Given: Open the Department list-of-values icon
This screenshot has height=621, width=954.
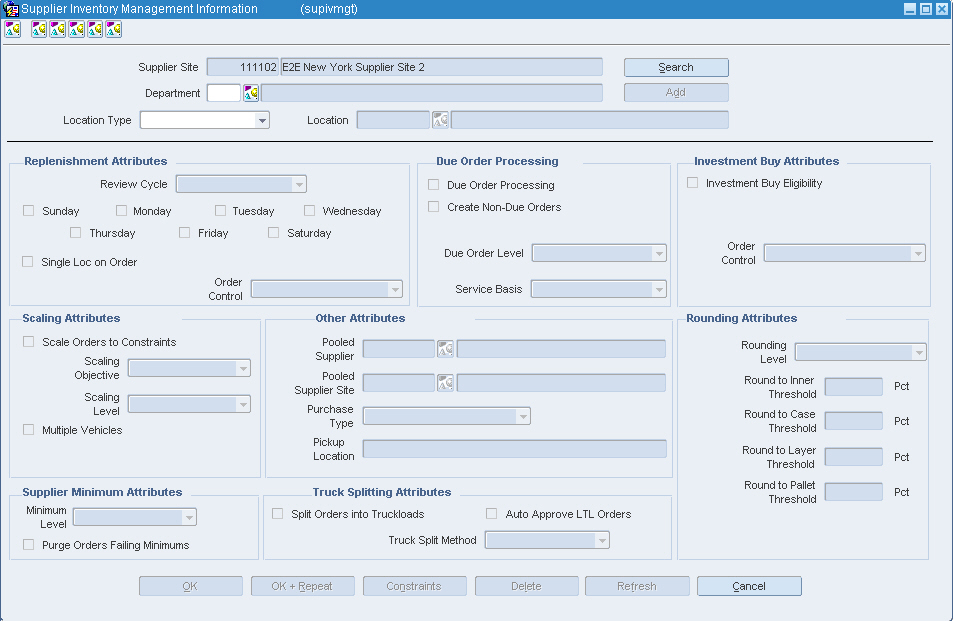Looking at the screenshot, I should (251, 93).
